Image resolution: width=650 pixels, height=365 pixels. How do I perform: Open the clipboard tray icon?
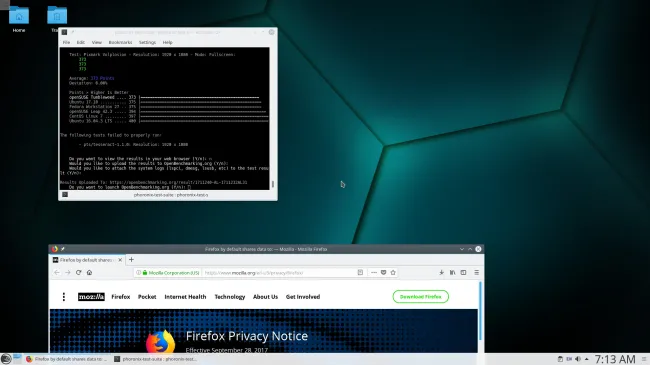pyautogui.click(x=560, y=359)
